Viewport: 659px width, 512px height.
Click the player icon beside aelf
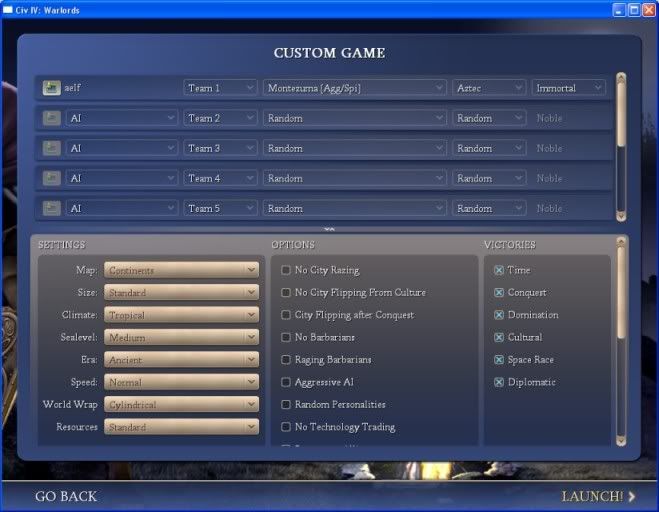(x=52, y=88)
